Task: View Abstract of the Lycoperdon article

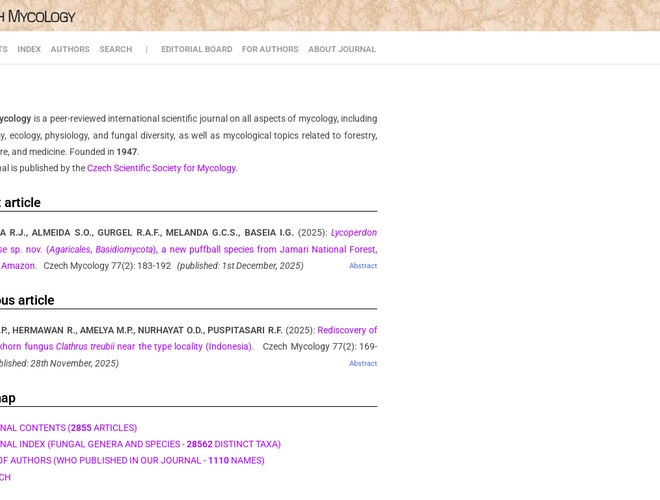Action: coord(363,266)
